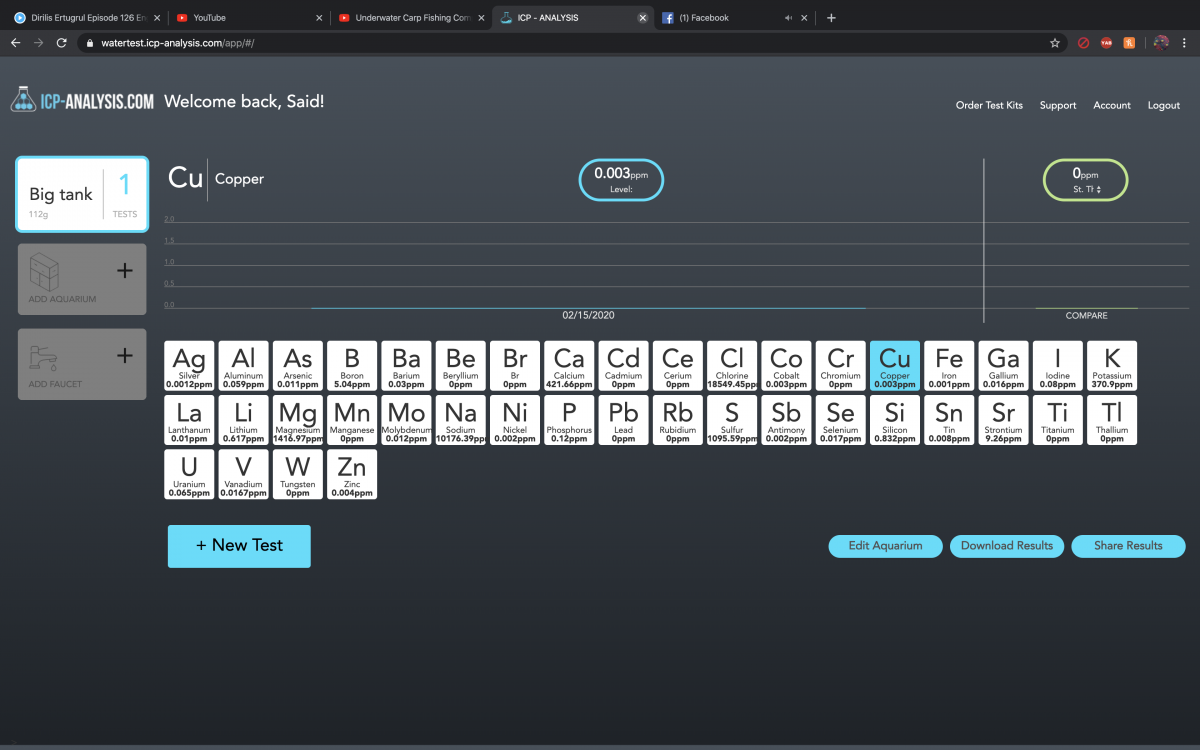Screen dimensions: 1200x750
Task: Click the ICP-Analysis.com flask logo
Action: pyautogui.click(x=23, y=99)
